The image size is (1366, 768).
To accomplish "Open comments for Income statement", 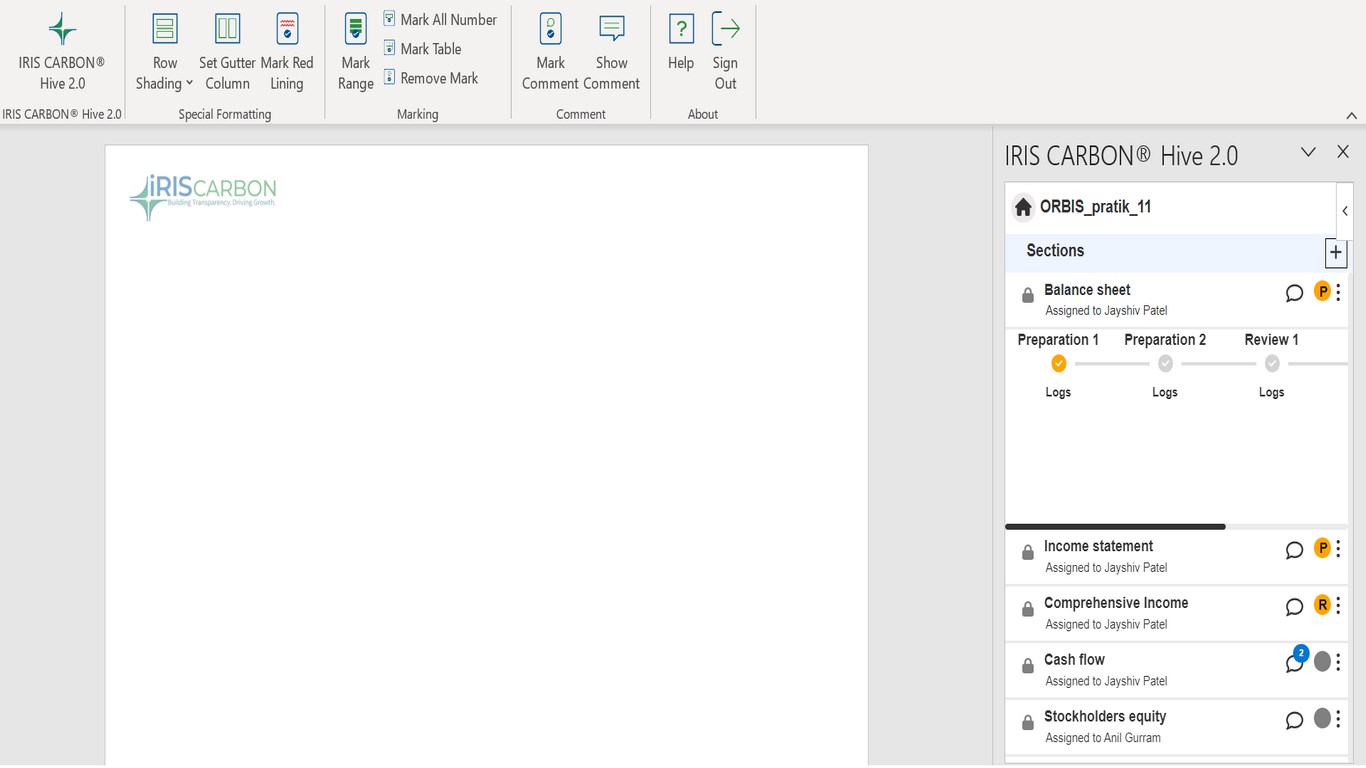I will [x=1294, y=550].
